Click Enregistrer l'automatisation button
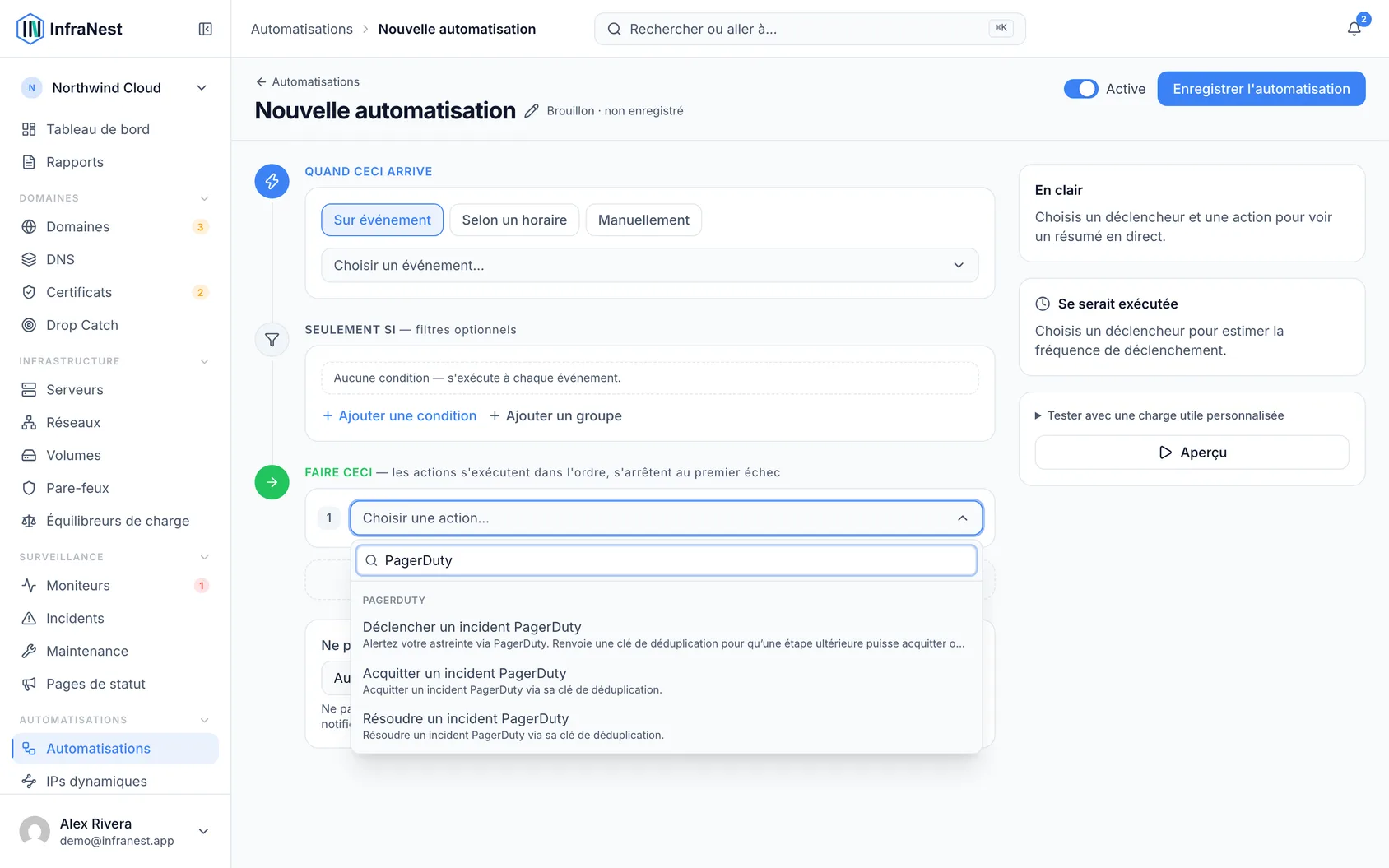This screenshot has width=1389, height=868. click(1261, 89)
